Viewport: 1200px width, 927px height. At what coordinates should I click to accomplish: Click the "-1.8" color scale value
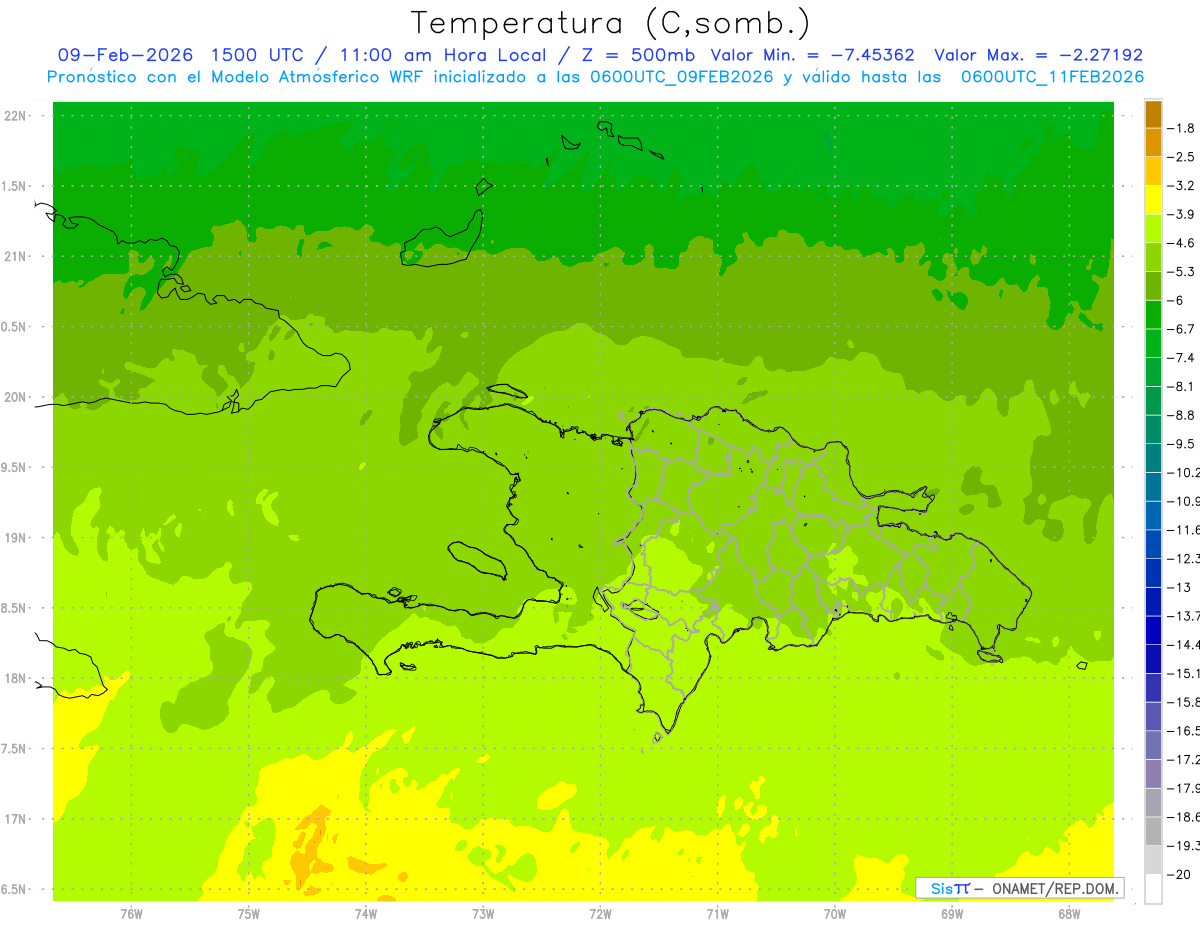1181,128
